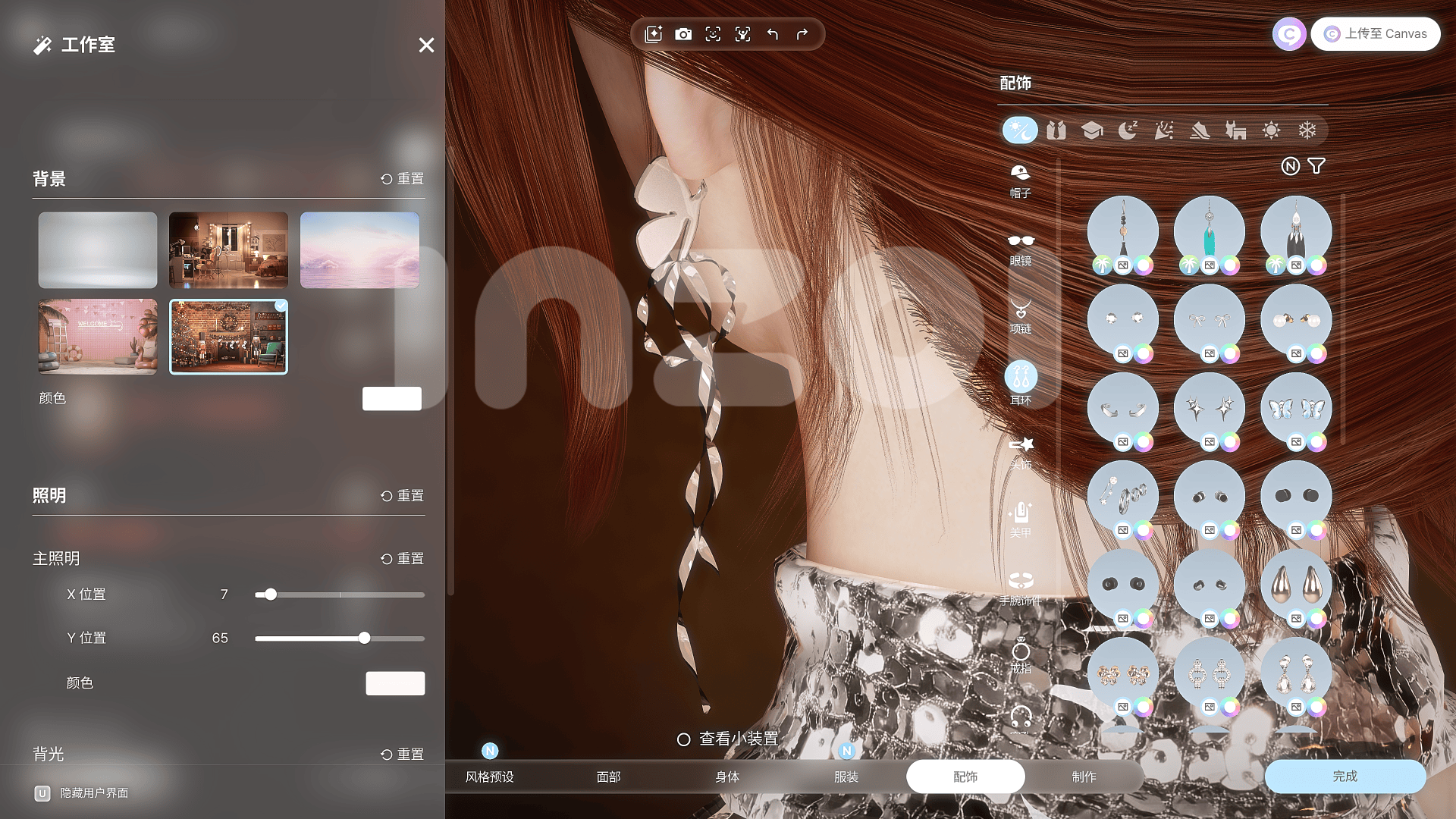
Task: Adjust the X 位置 slider
Action: coord(340,595)
